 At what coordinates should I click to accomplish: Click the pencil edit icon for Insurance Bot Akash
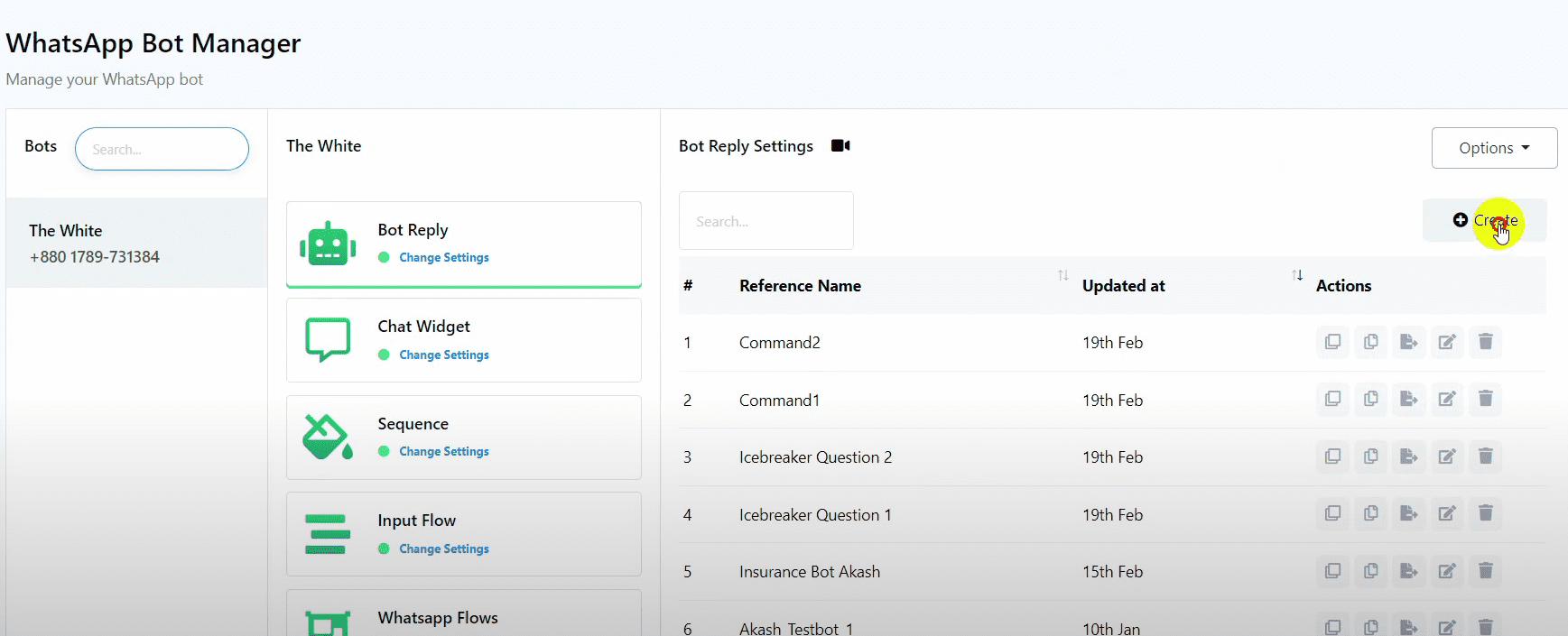[x=1447, y=571]
